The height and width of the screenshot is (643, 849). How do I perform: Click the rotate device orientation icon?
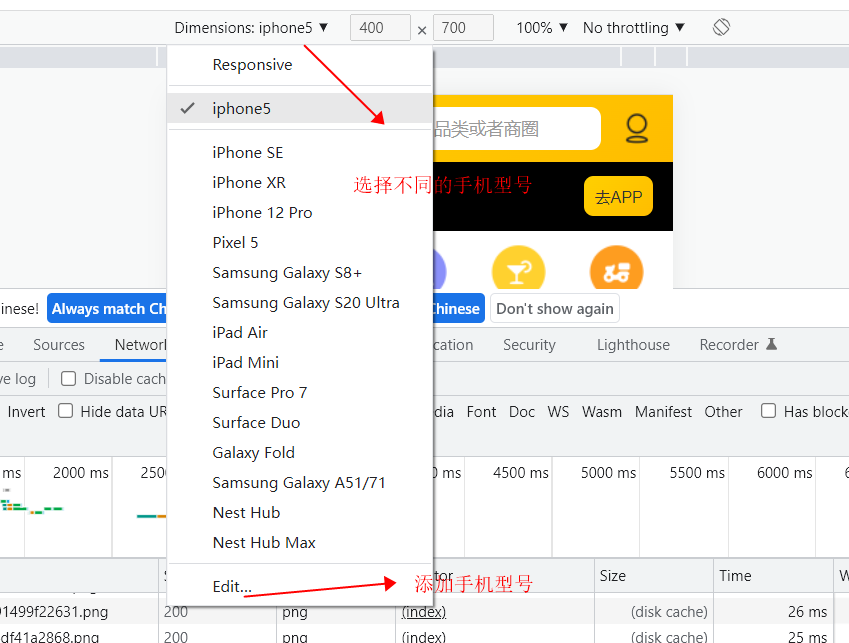[x=721, y=27]
